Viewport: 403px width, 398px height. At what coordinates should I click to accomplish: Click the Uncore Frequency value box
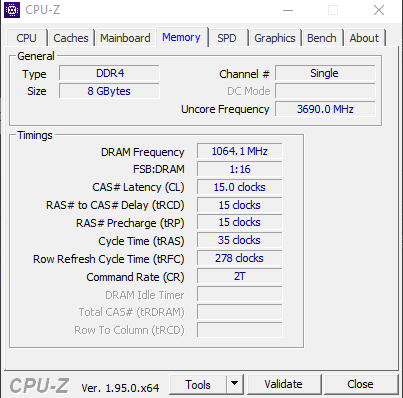(325, 109)
